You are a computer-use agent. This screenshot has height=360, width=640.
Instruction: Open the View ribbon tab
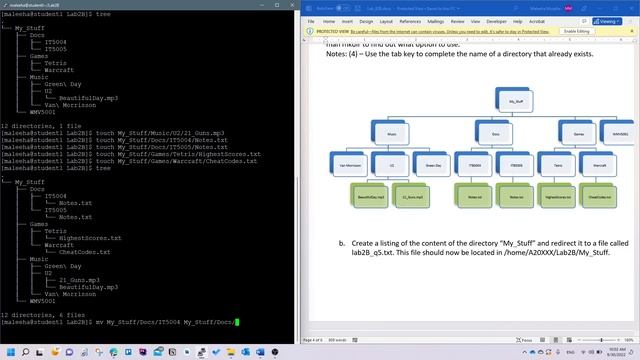[x=476, y=21]
